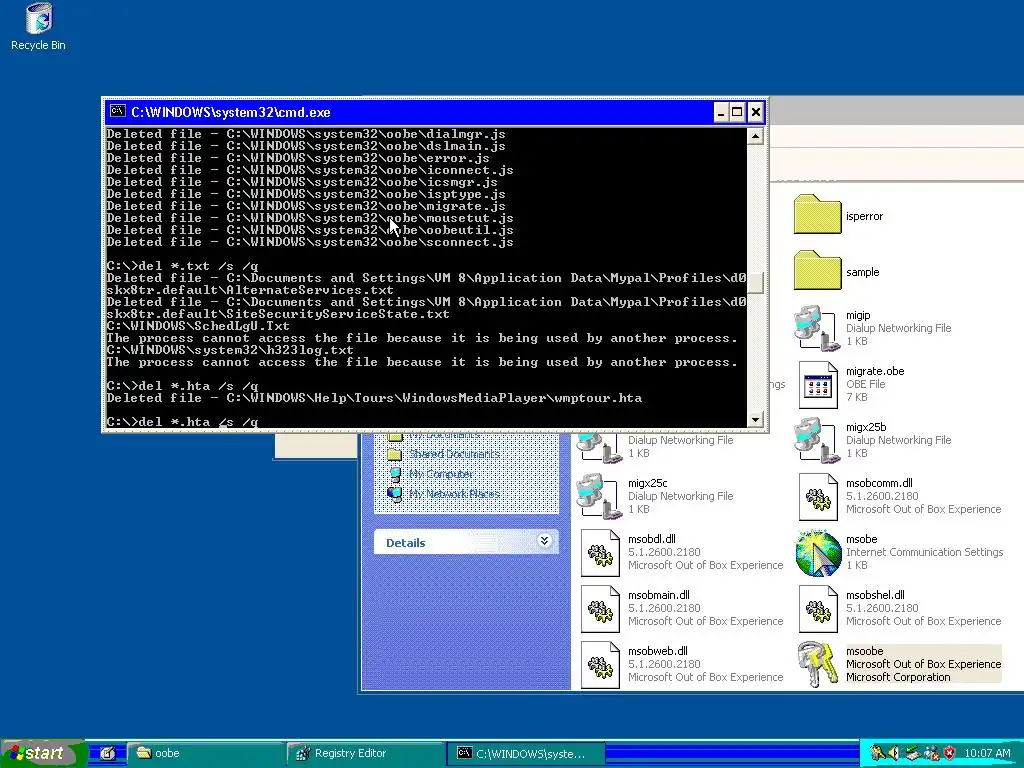Image resolution: width=1024 pixels, height=768 pixels.
Task: Switch to the oobe taskbar window
Action: point(204,753)
